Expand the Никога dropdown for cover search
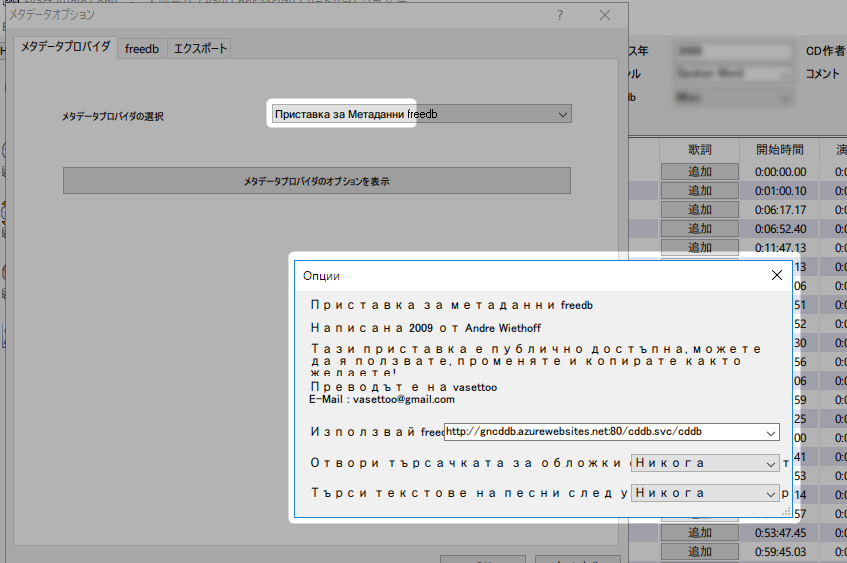 tap(705, 463)
